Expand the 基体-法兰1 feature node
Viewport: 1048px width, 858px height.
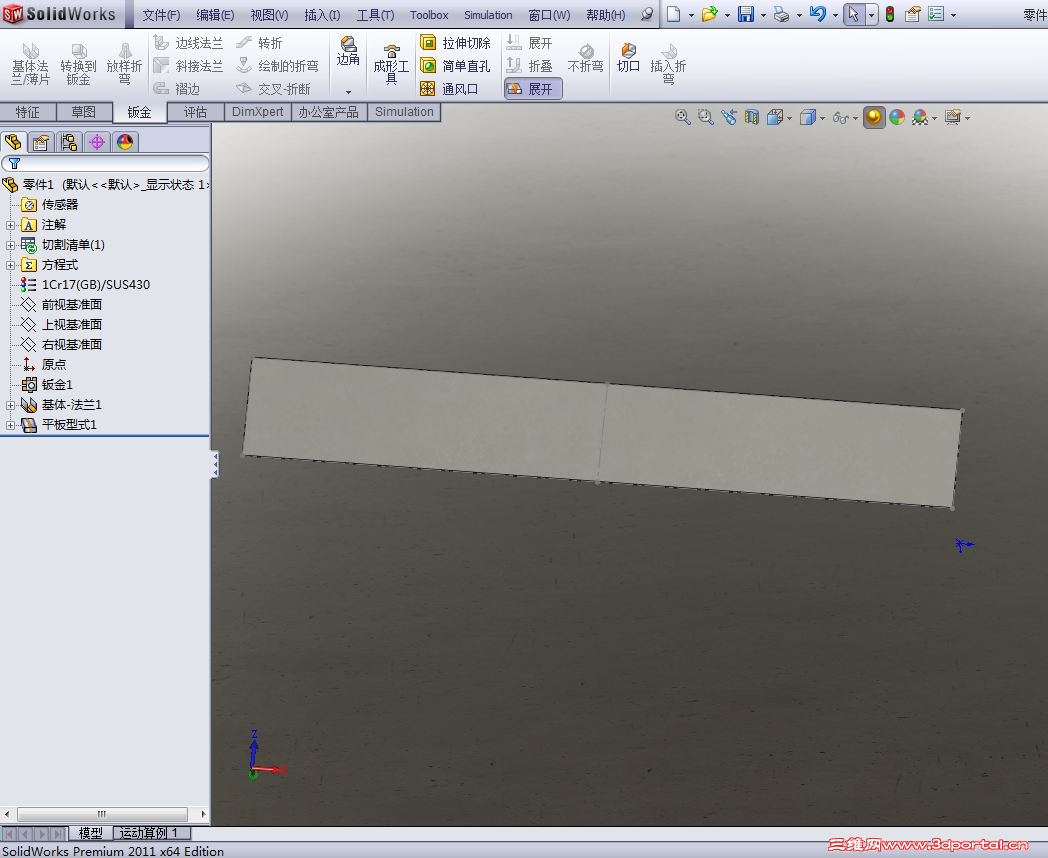click(x=10, y=405)
